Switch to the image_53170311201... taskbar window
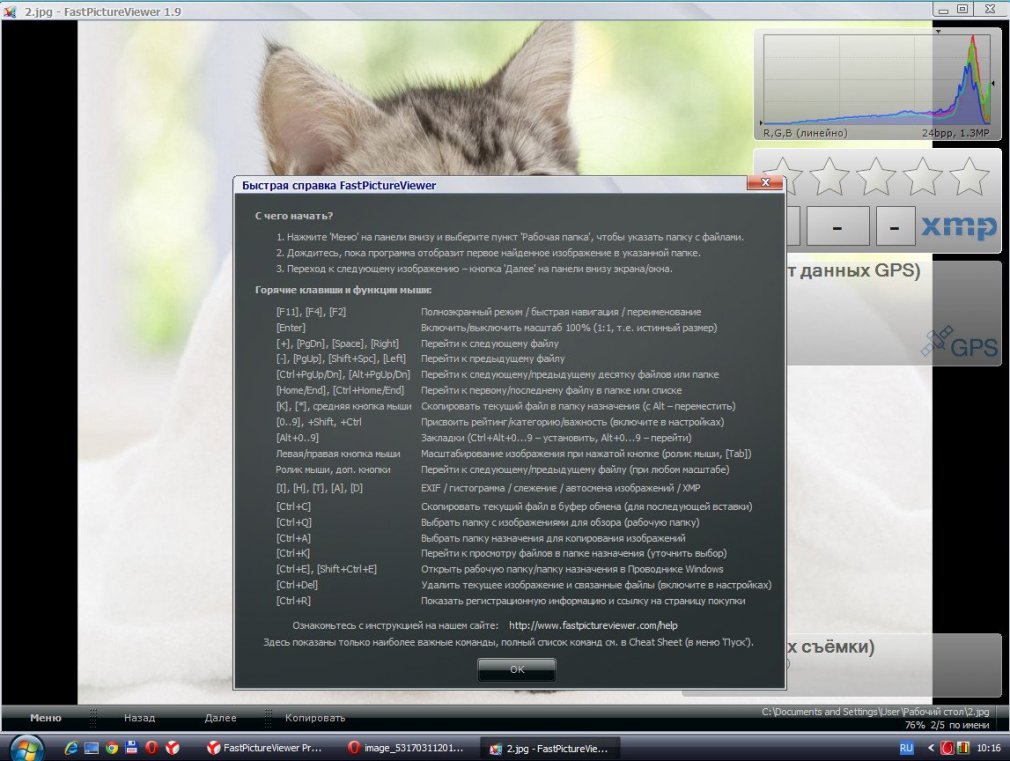1010x761 pixels. pos(405,748)
